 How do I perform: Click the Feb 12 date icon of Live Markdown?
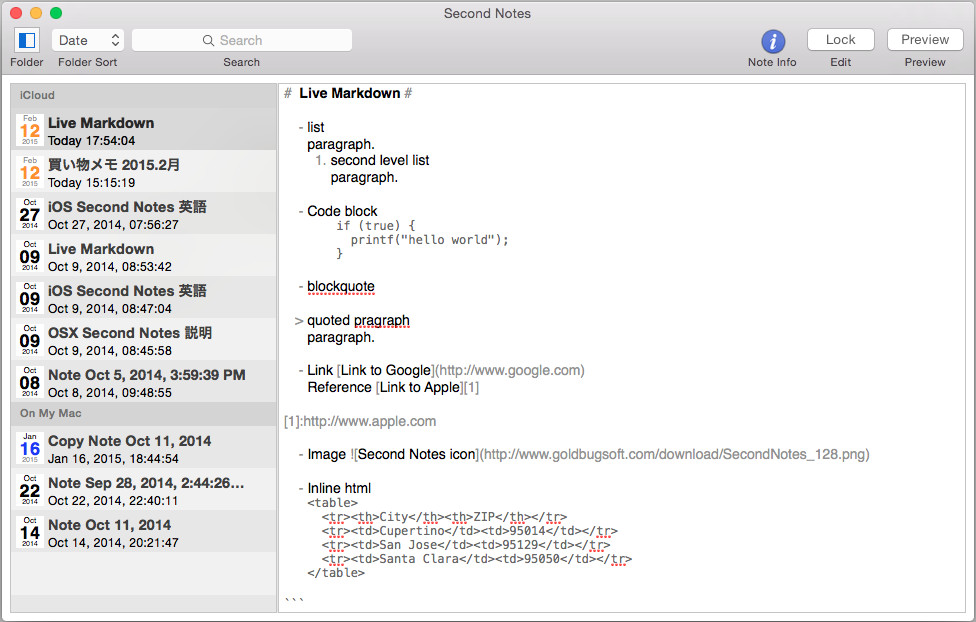(x=30, y=130)
